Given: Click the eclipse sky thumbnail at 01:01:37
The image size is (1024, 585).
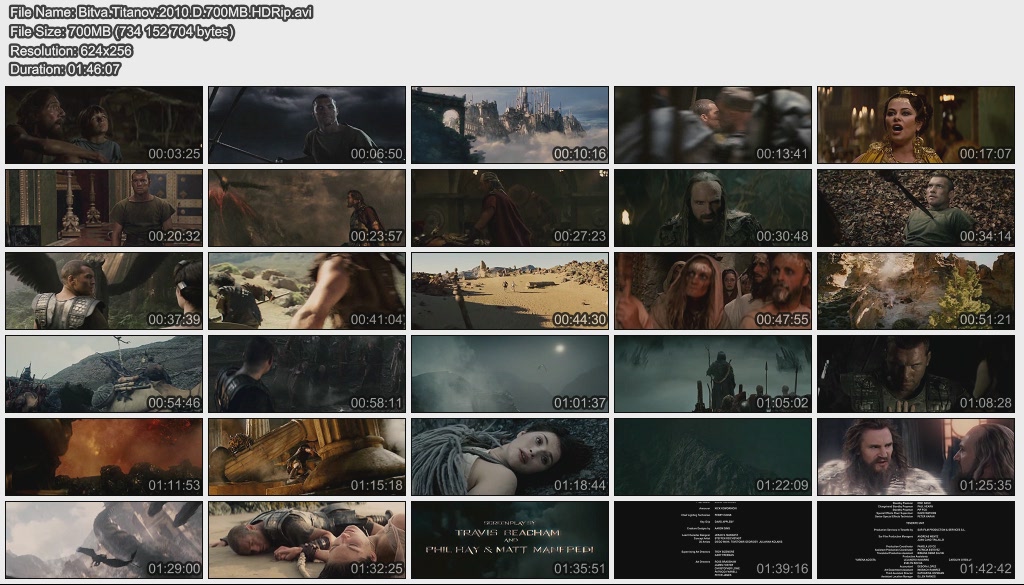Looking at the screenshot, I should coord(510,374).
